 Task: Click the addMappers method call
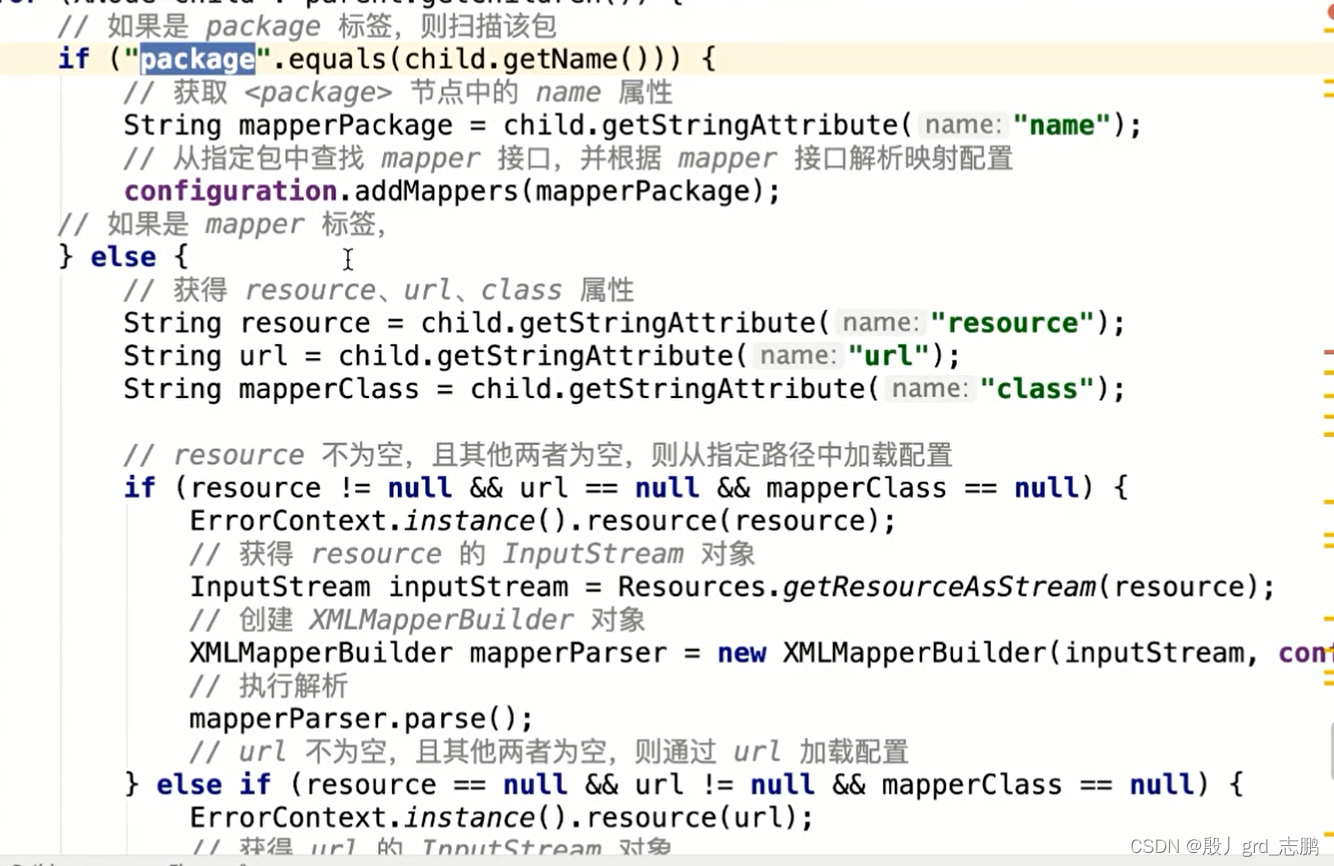[x=437, y=191]
